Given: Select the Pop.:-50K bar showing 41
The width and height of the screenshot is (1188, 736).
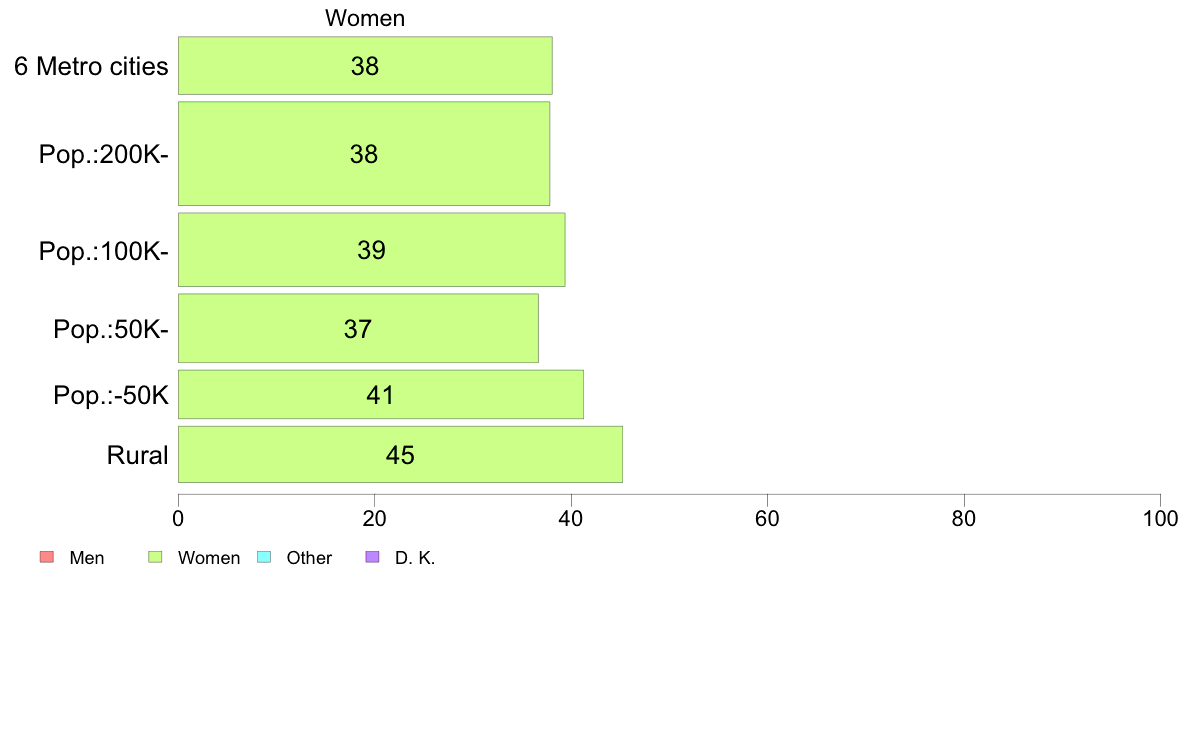Looking at the screenshot, I should click(x=380, y=394).
